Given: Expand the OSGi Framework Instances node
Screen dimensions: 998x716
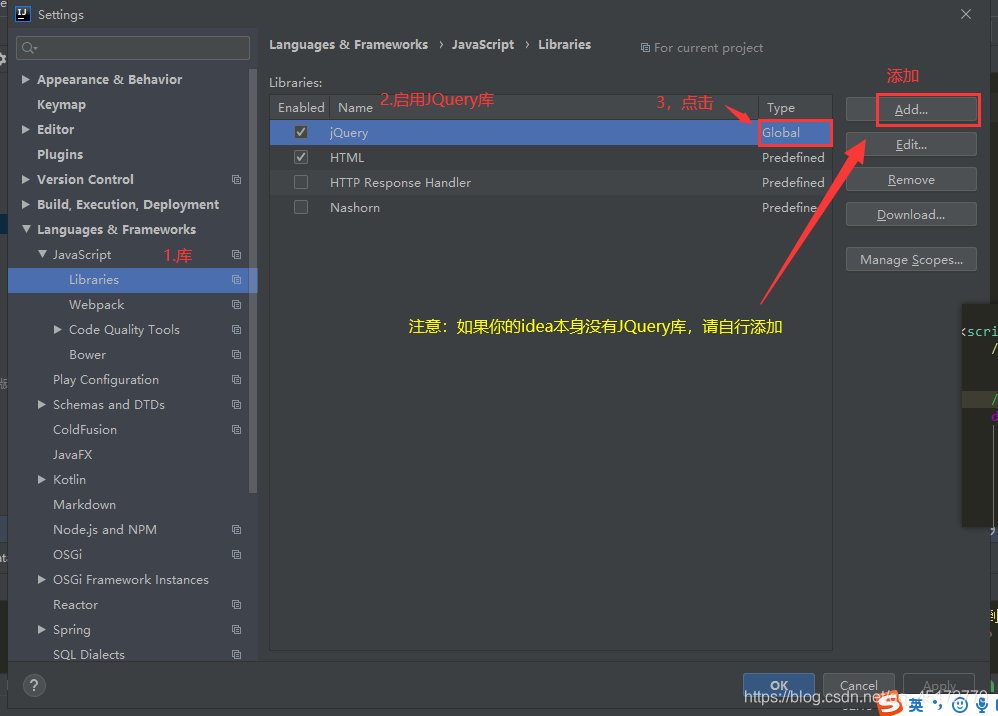Looking at the screenshot, I should click(x=41, y=580).
